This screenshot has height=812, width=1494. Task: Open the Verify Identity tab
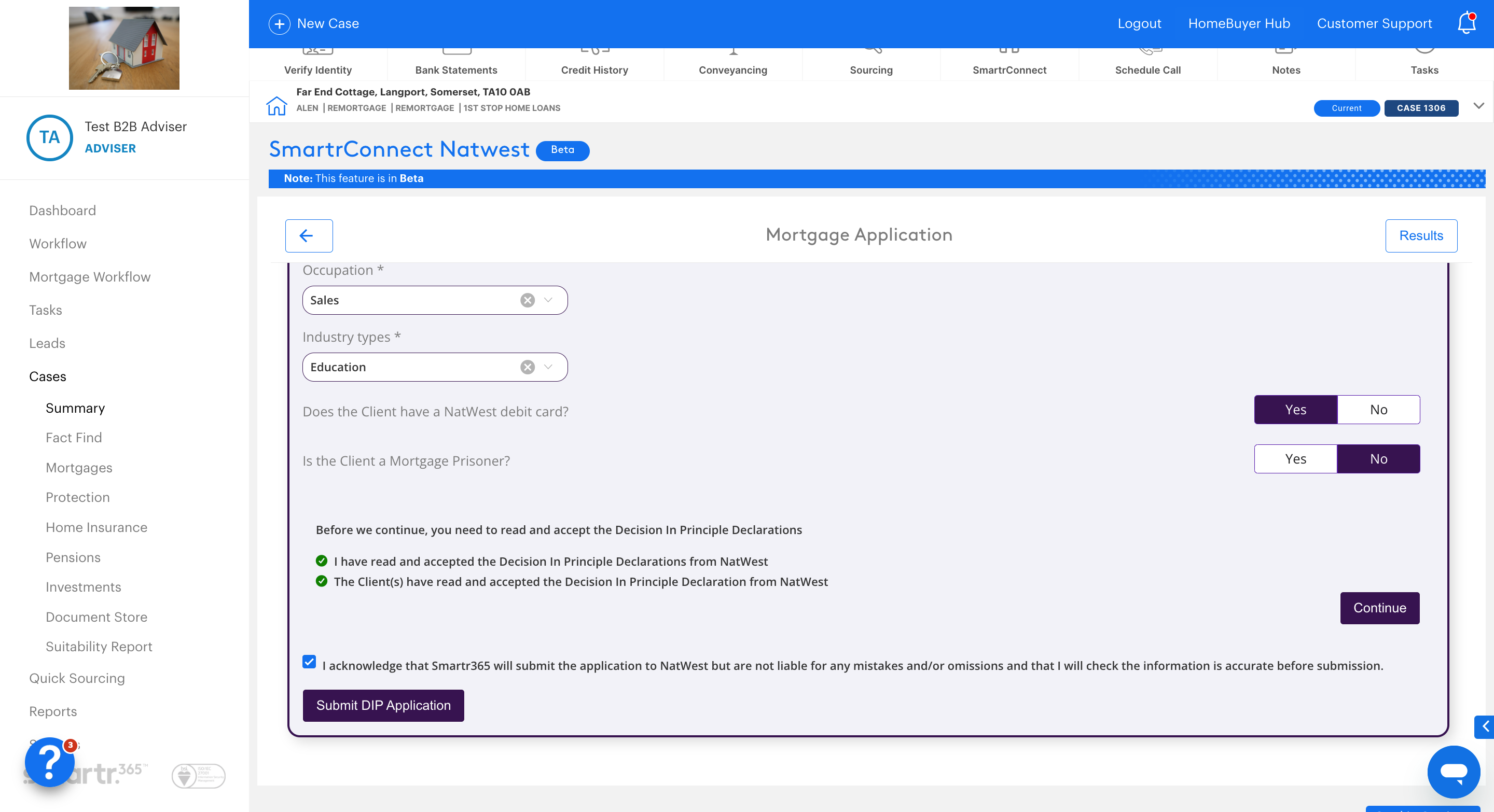pyautogui.click(x=318, y=64)
